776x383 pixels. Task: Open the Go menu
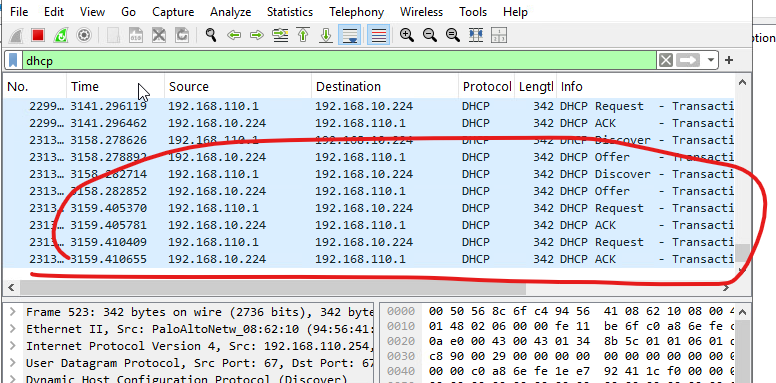[128, 12]
